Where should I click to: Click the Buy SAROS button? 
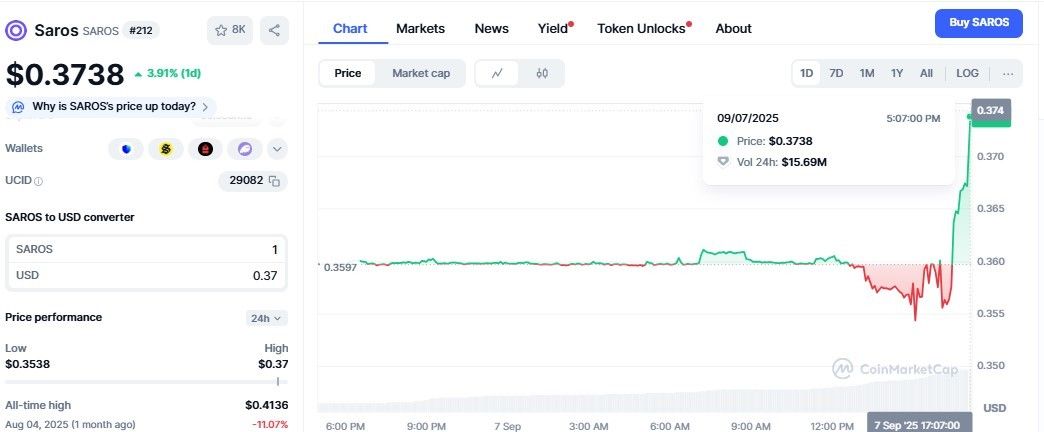point(979,23)
